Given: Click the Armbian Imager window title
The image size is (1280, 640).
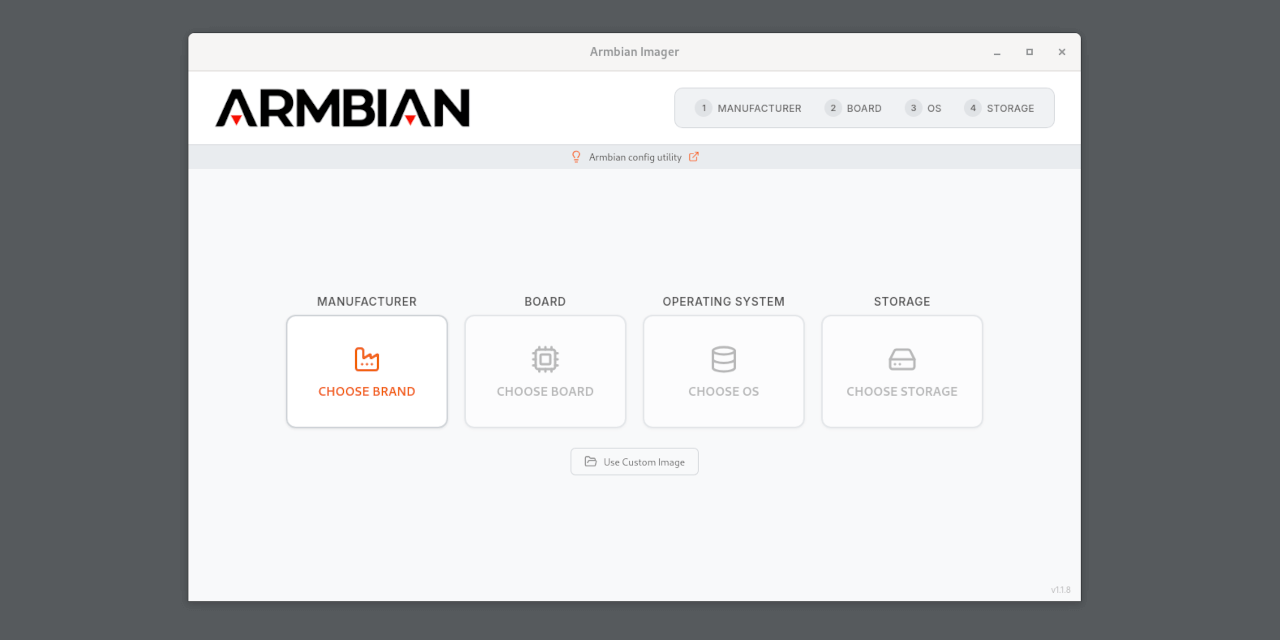Looking at the screenshot, I should [634, 52].
